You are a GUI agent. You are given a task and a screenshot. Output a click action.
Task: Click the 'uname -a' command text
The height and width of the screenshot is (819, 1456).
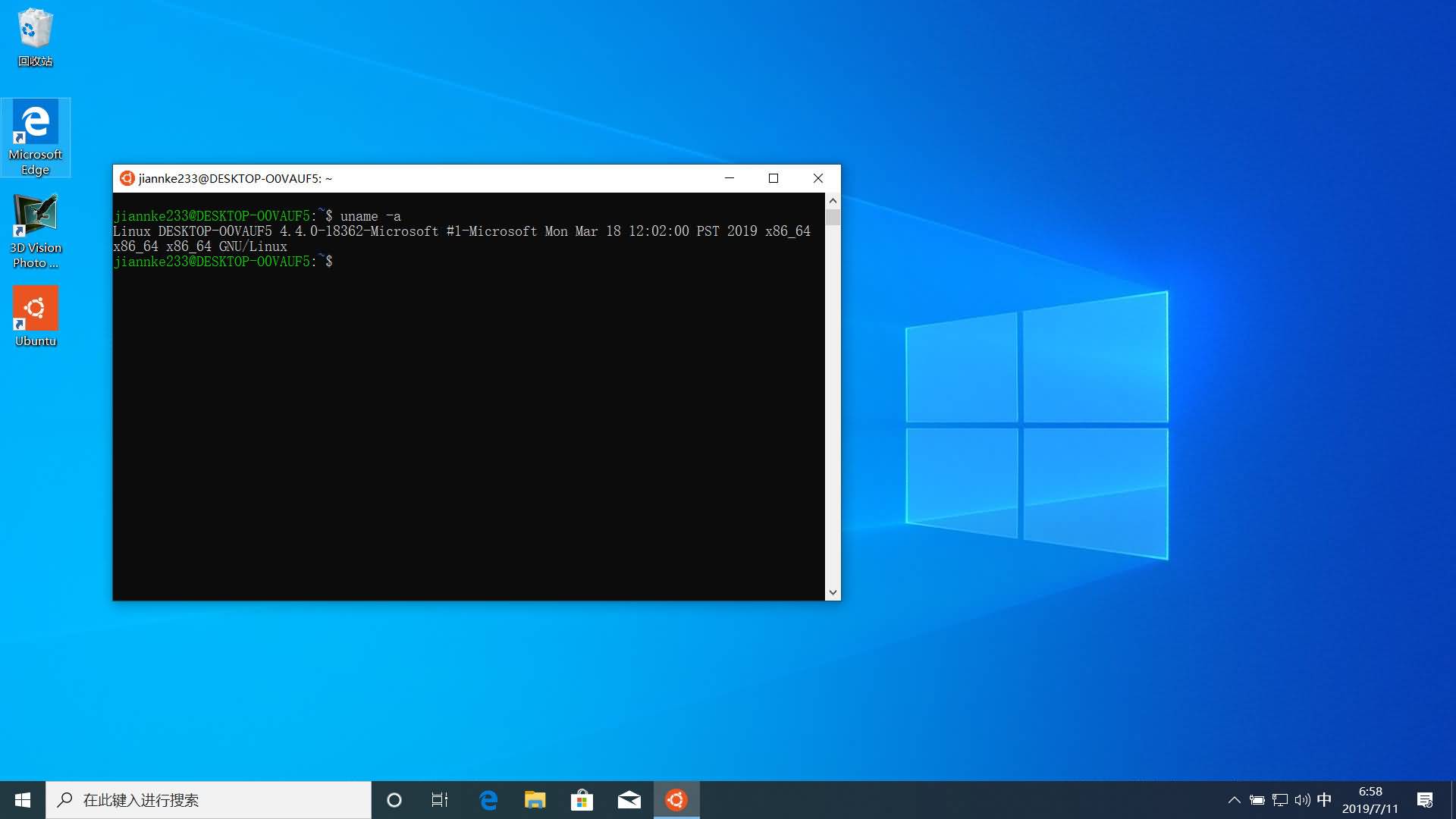pos(370,216)
